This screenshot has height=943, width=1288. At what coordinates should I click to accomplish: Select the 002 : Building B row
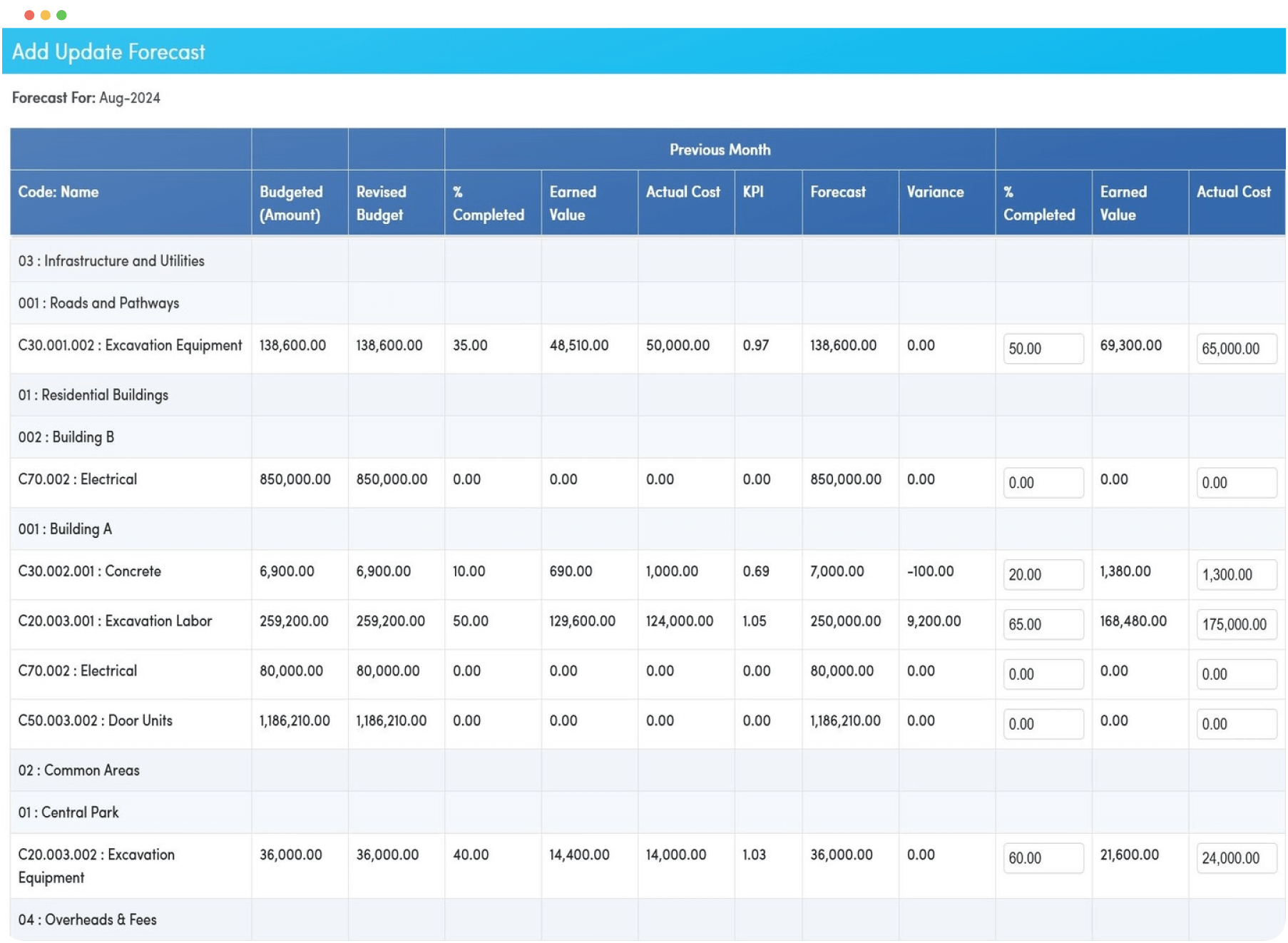pos(66,437)
